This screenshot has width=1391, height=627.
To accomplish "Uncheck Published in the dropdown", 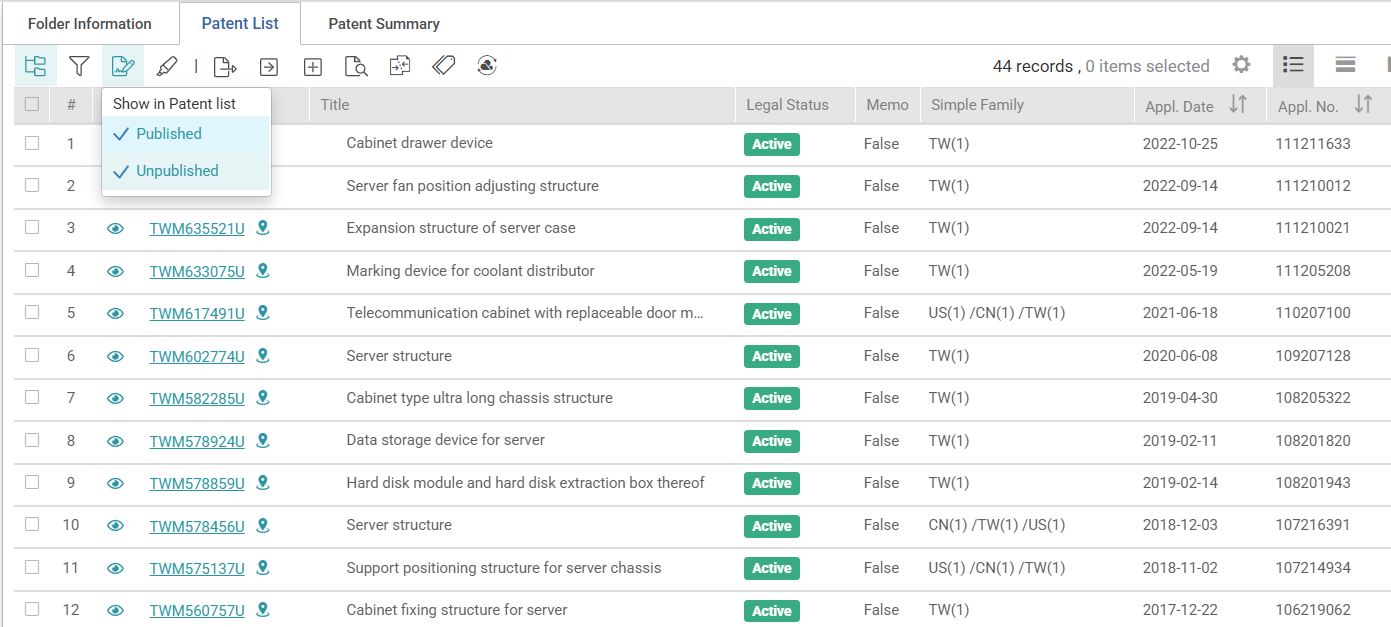I will pos(168,134).
